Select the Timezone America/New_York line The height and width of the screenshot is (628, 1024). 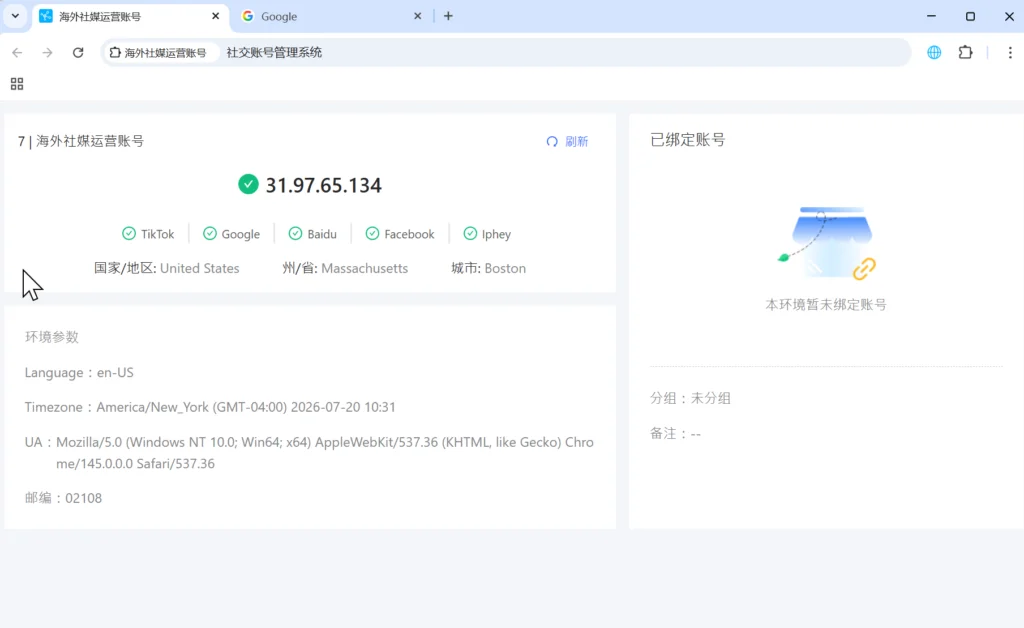[210, 407]
